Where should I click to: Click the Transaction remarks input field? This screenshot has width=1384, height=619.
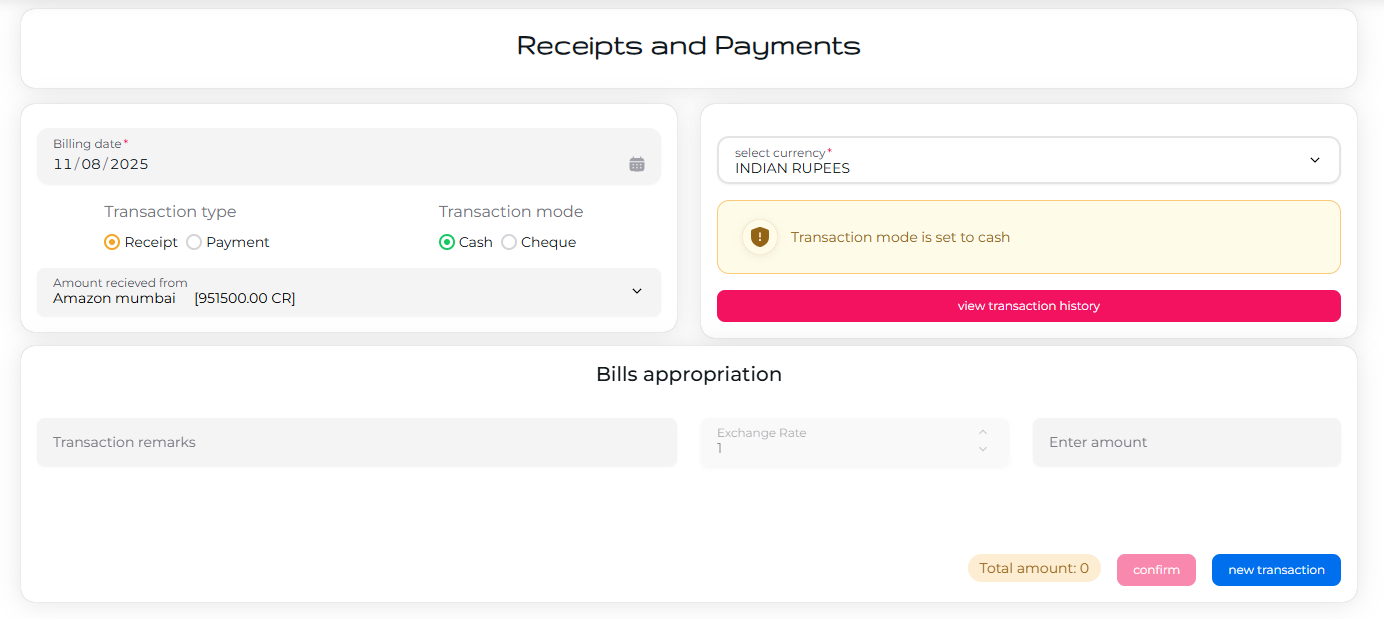(x=355, y=441)
